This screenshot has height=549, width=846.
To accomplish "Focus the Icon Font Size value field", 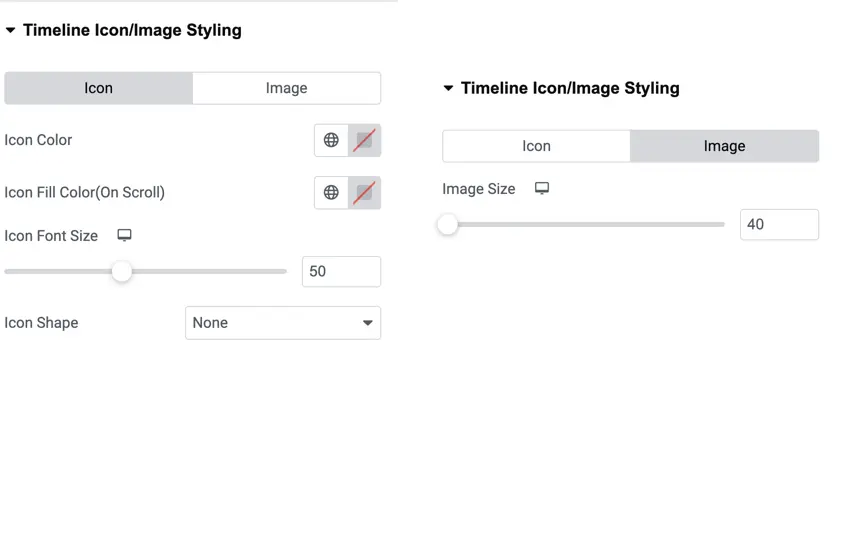I will click(x=342, y=271).
